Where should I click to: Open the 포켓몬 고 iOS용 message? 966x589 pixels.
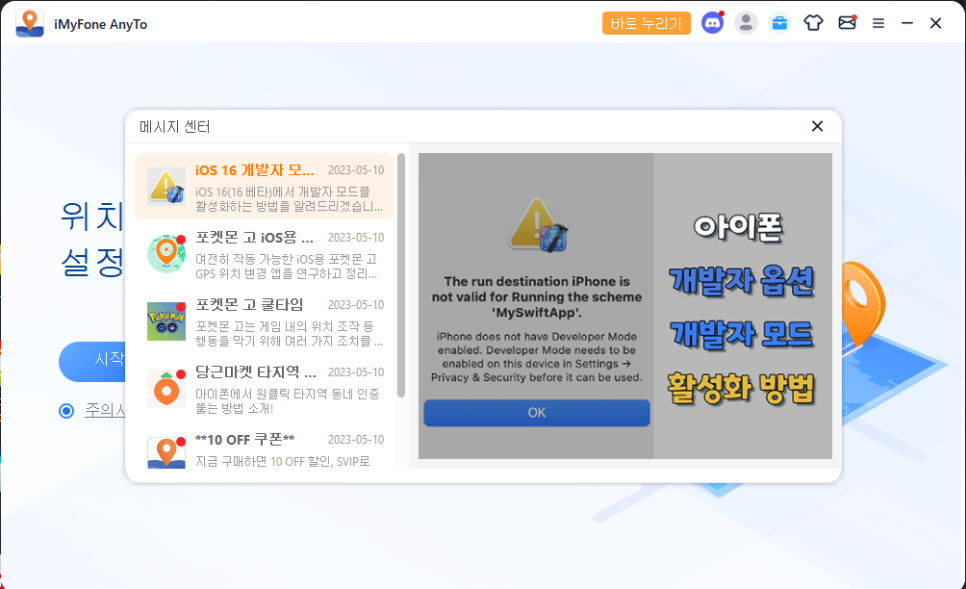(264, 254)
